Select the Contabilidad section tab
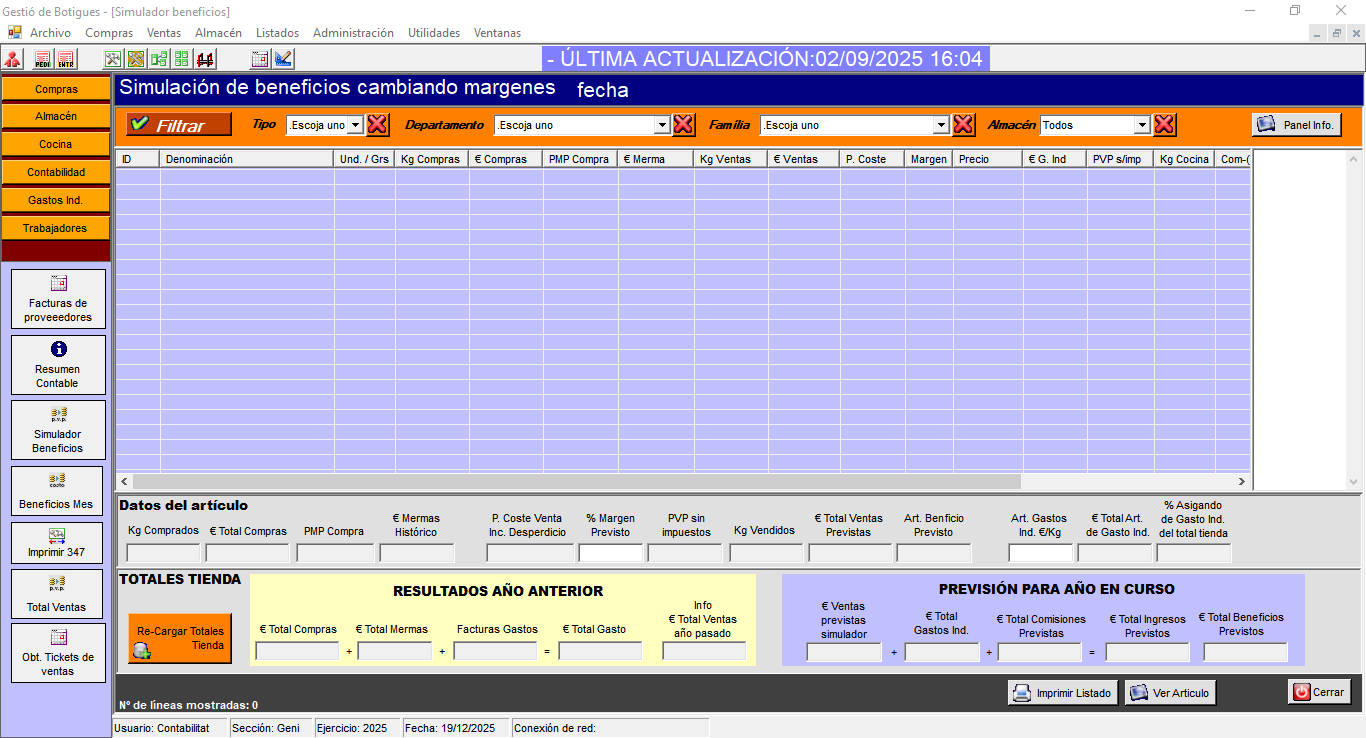The width and height of the screenshot is (1366, 738). 56,172
